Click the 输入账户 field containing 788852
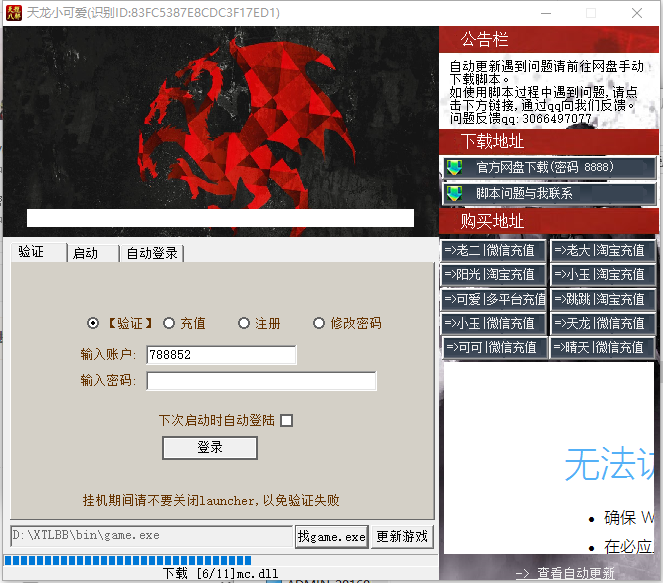 click(x=221, y=355)
